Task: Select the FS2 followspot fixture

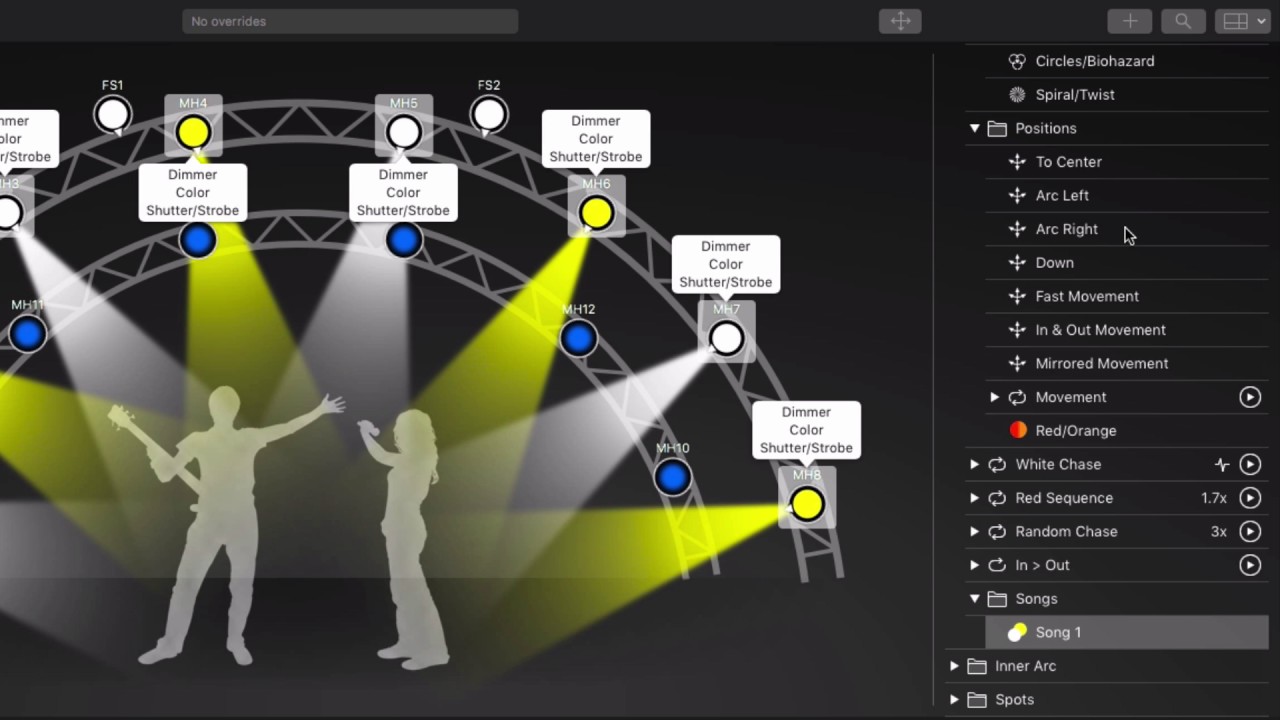Action: click(489, 114)
